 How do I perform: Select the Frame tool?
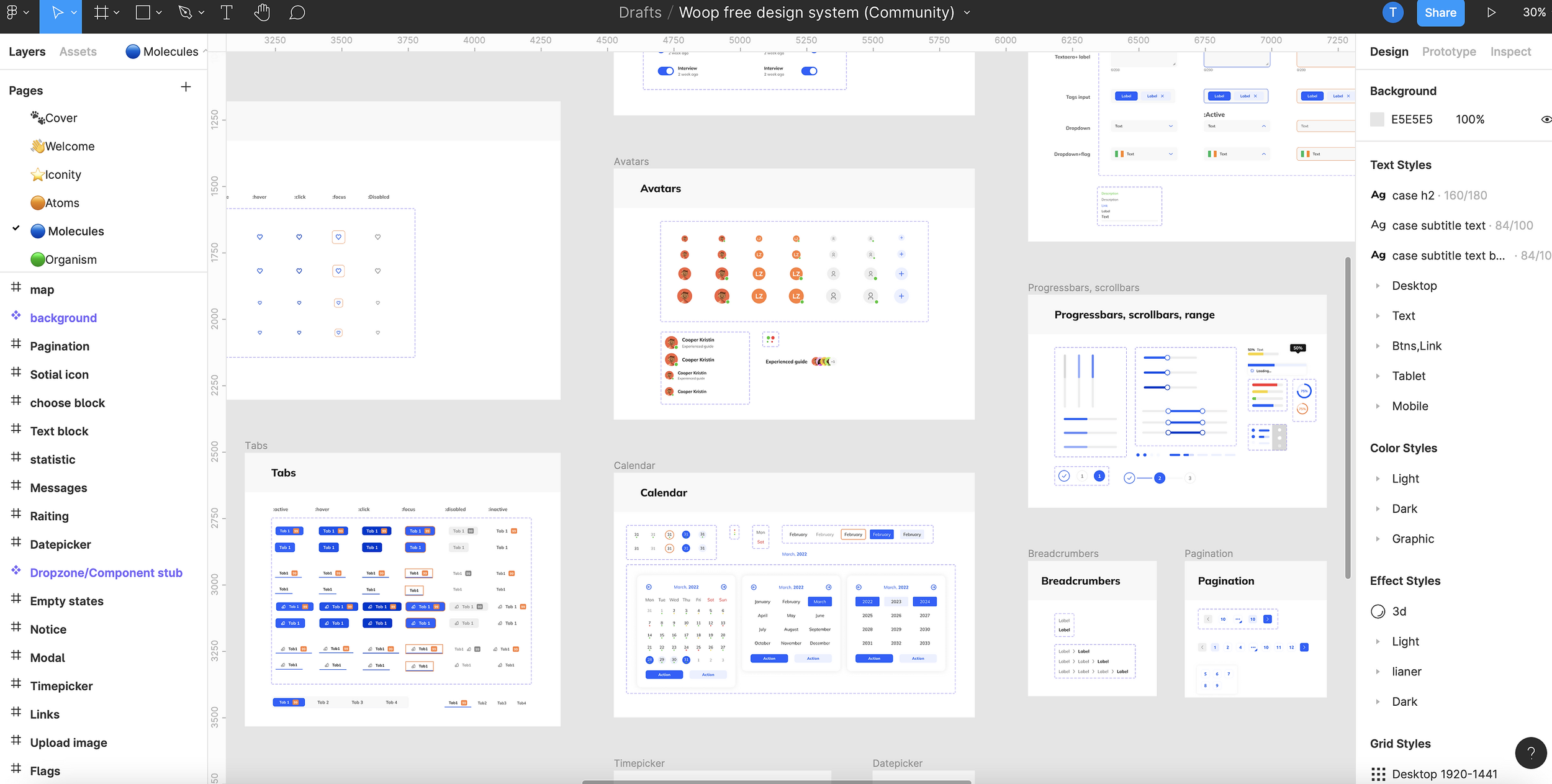[101, 12]
